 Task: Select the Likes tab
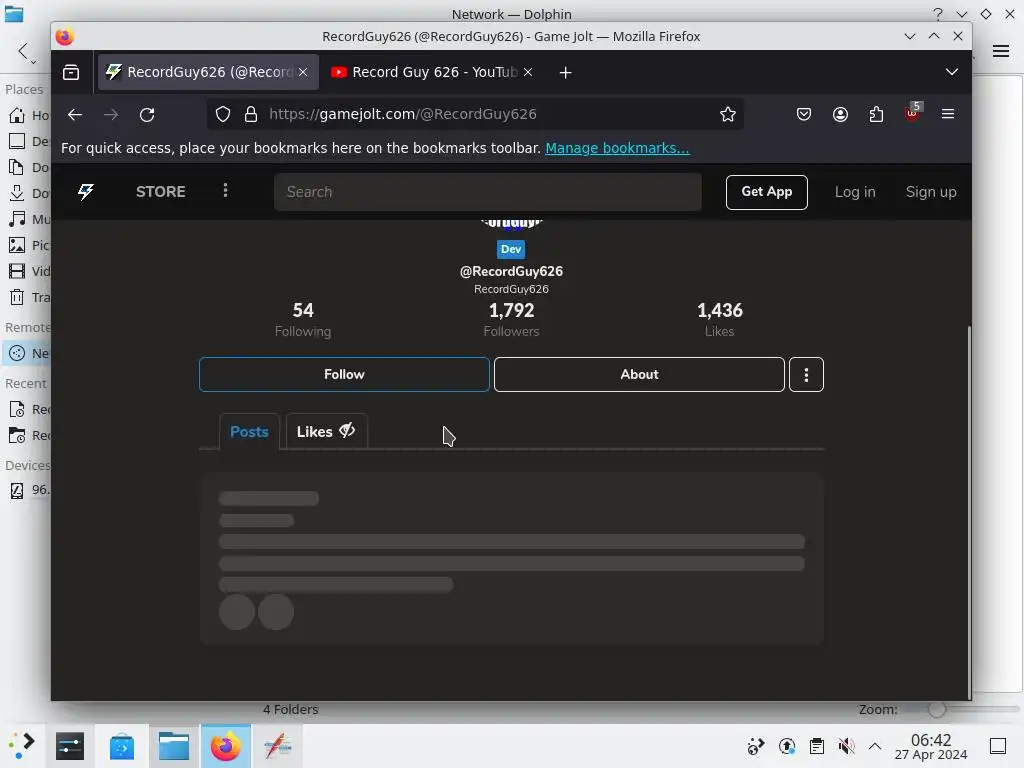pos(326,432)
